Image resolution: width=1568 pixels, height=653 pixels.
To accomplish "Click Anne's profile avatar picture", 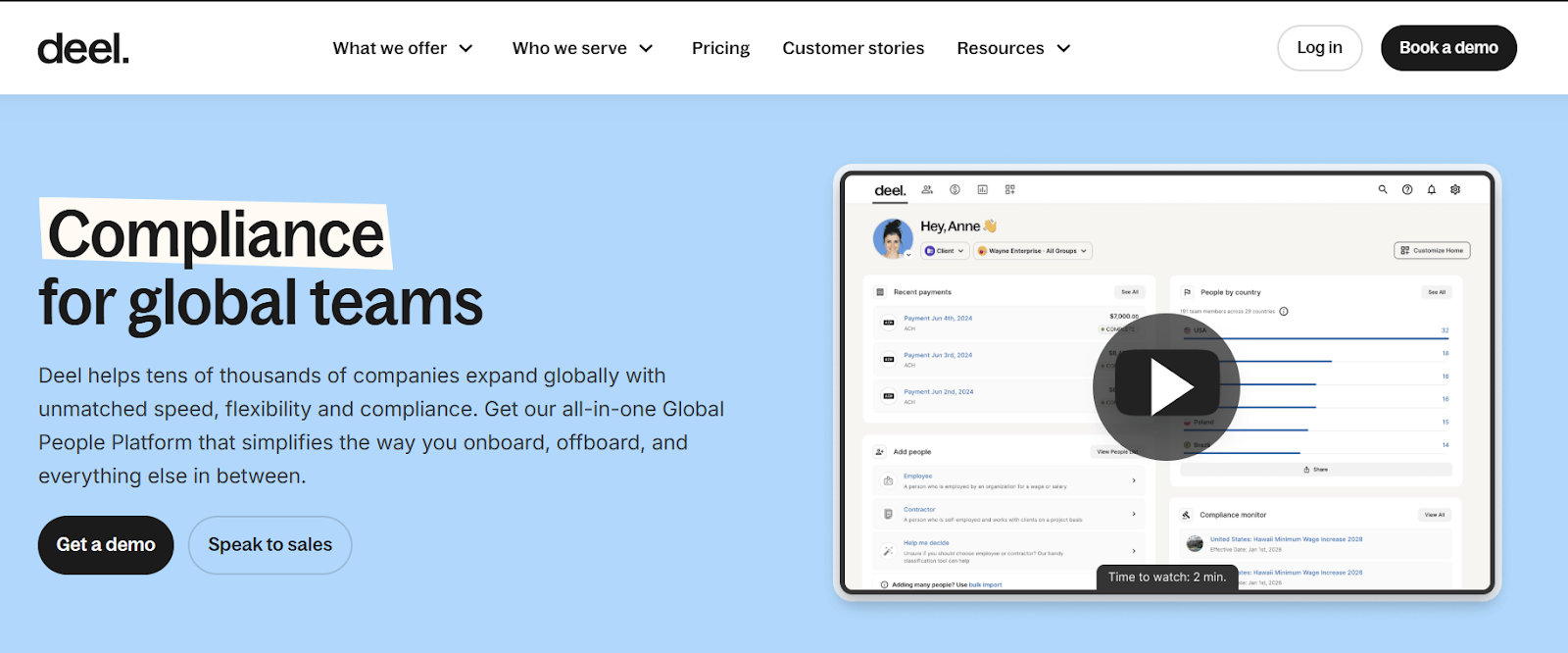I will tap(893, 238).
